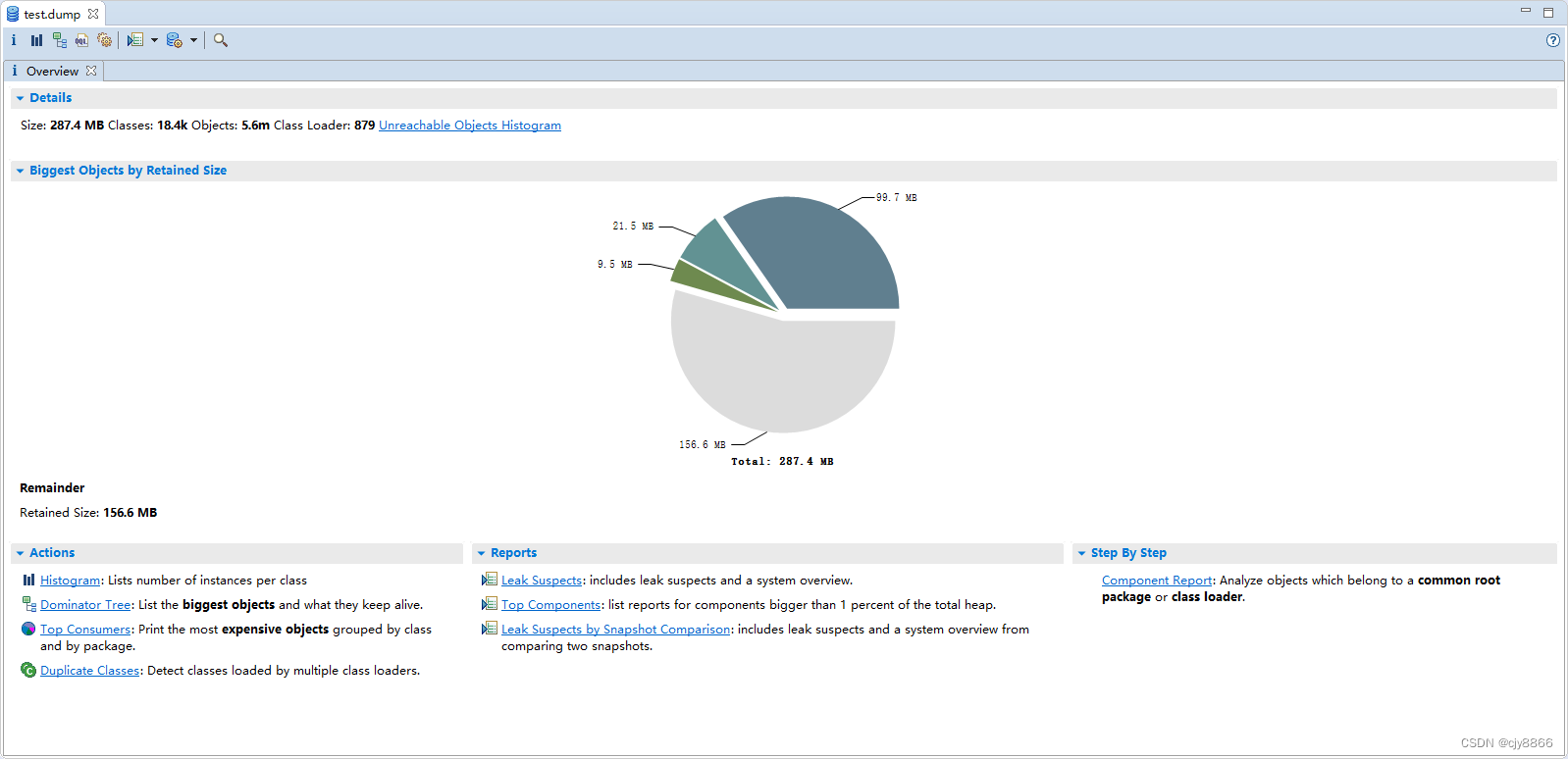Open the Component Report link
Screen dimensions: 1568x759
click(1157, 581)
